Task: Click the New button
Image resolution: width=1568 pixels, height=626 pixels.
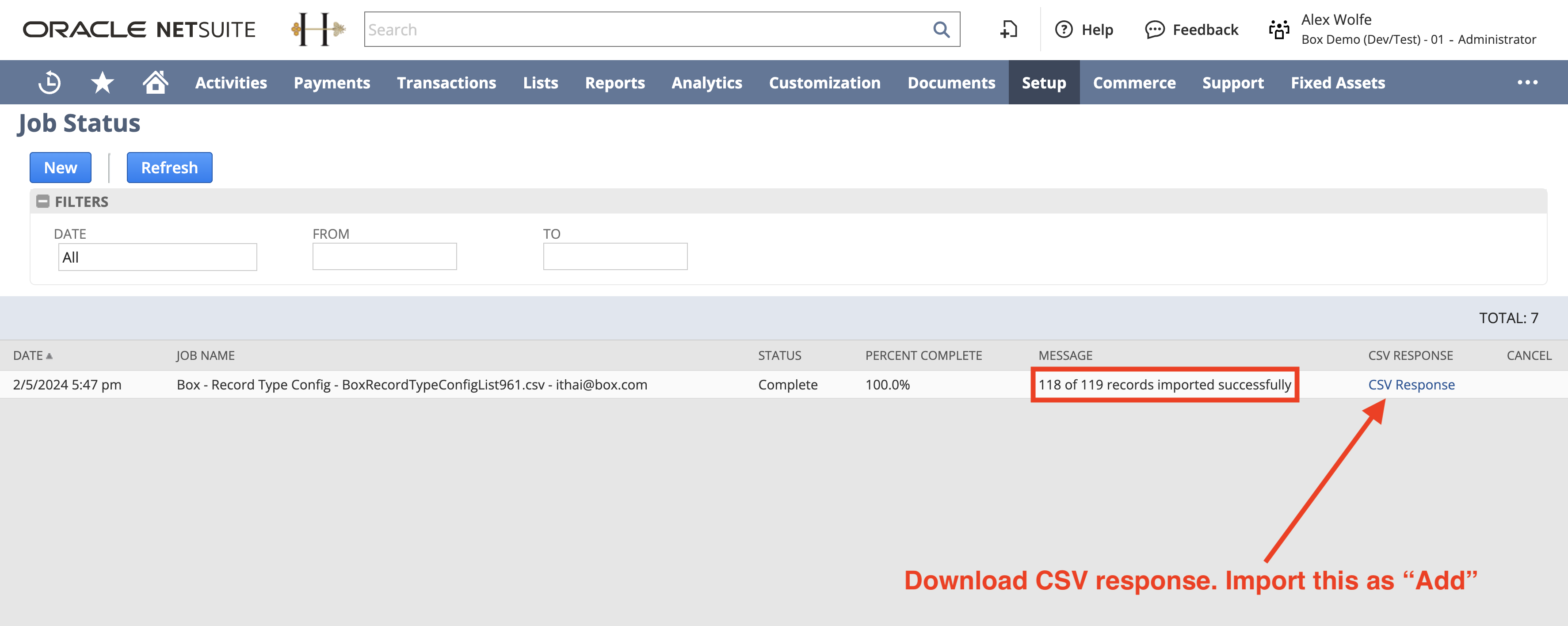Action: 60,168
